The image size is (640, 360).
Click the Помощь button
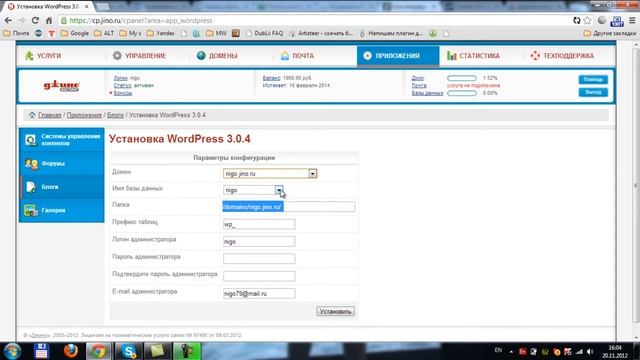[x=593, y=79]
